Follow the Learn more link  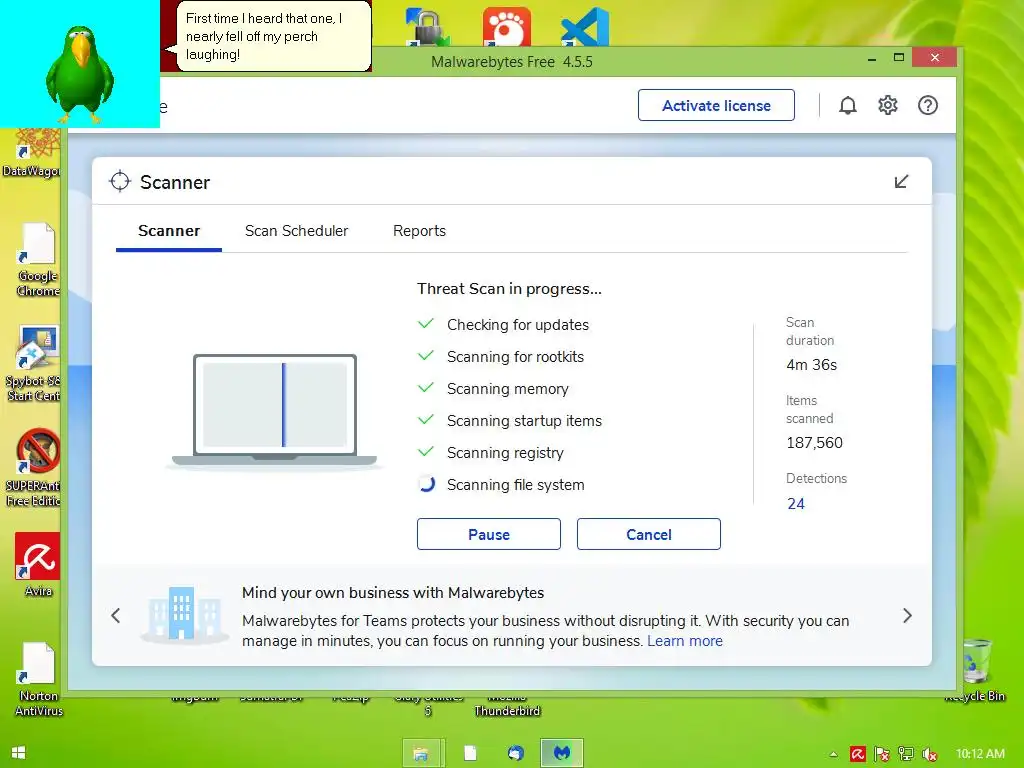pos(684,641)
